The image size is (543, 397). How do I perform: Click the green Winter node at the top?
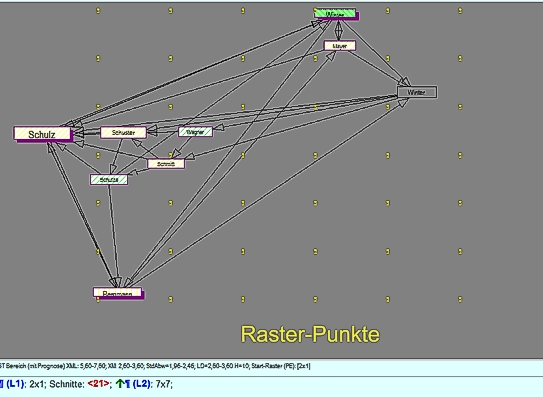(x=336, y=14)
